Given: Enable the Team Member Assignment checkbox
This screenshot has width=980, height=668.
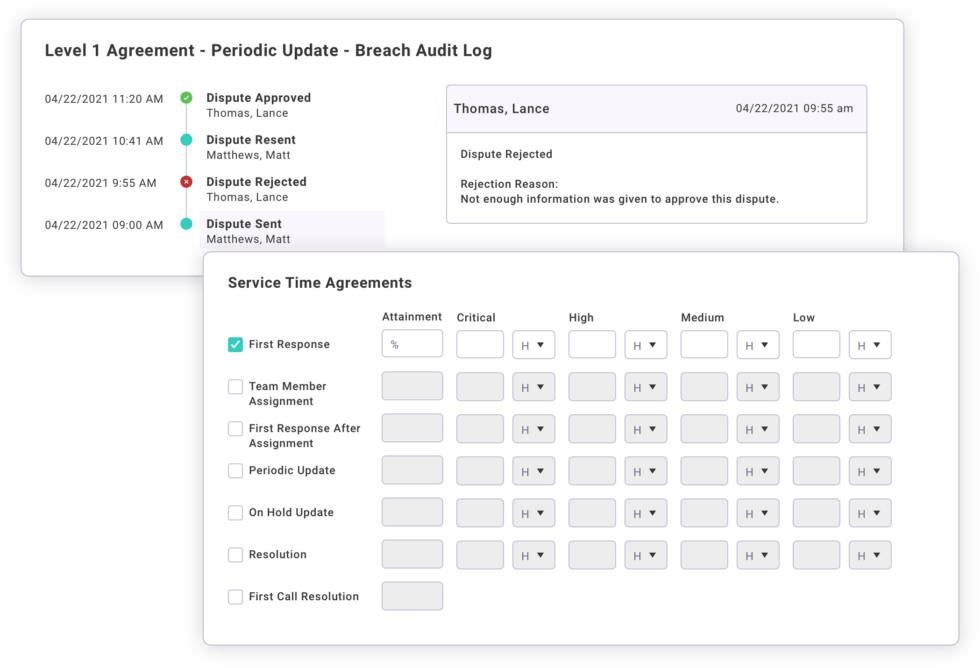Looking at the screenshot, I should [x=235, y=387].
